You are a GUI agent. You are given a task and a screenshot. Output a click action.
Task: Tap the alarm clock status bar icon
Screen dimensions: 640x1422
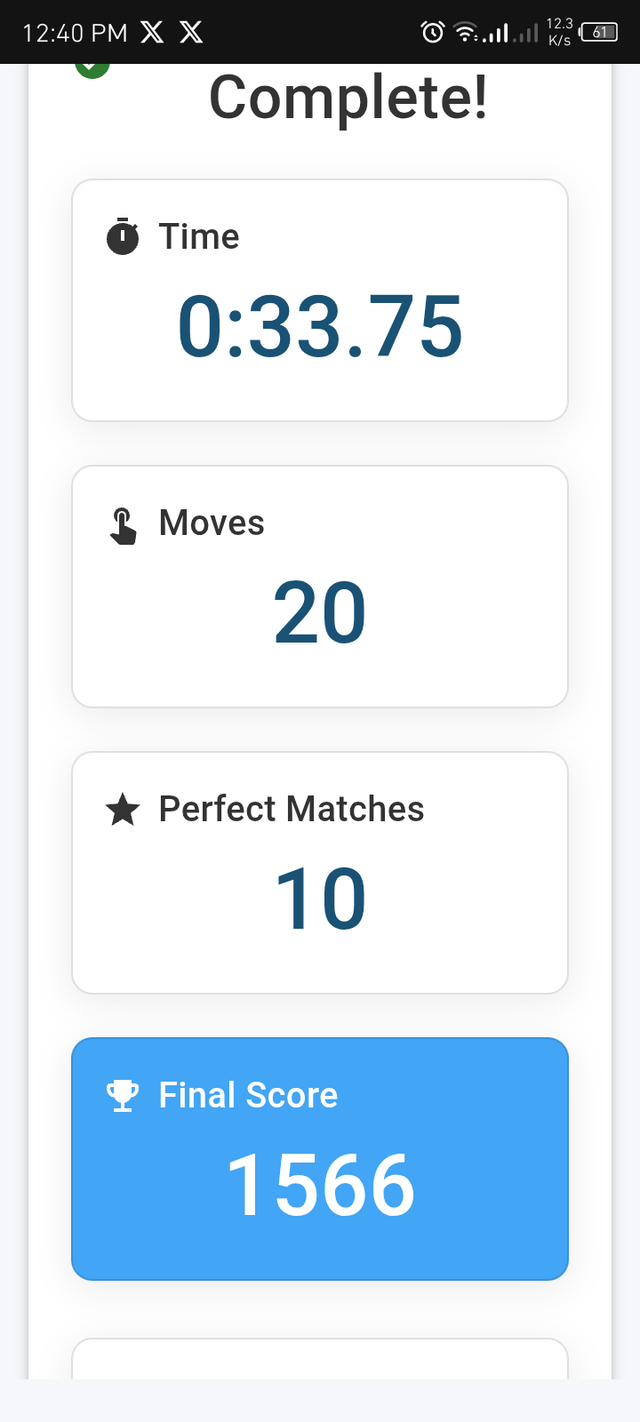433,32
